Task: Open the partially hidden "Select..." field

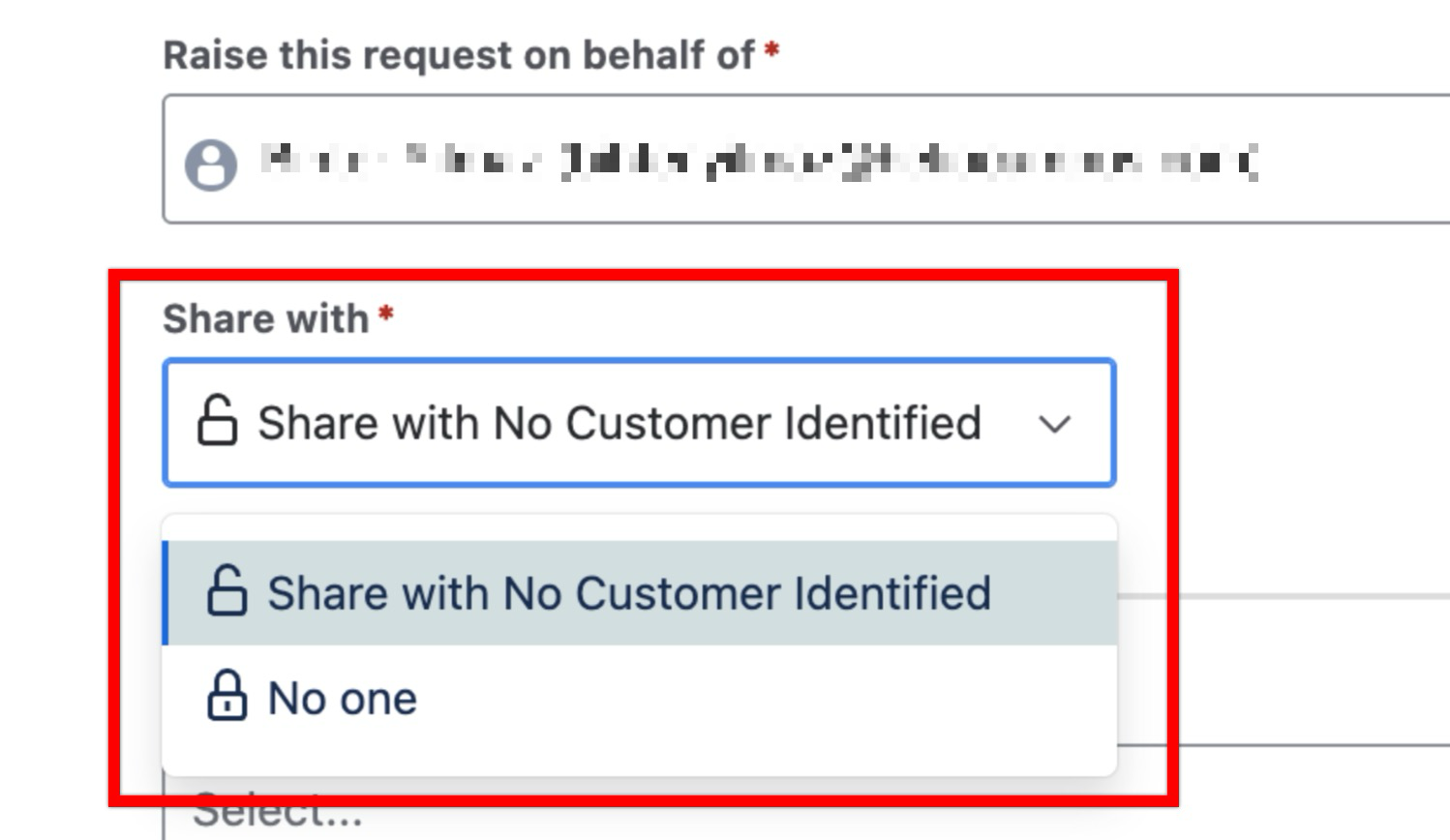Action: coord(279,812)
